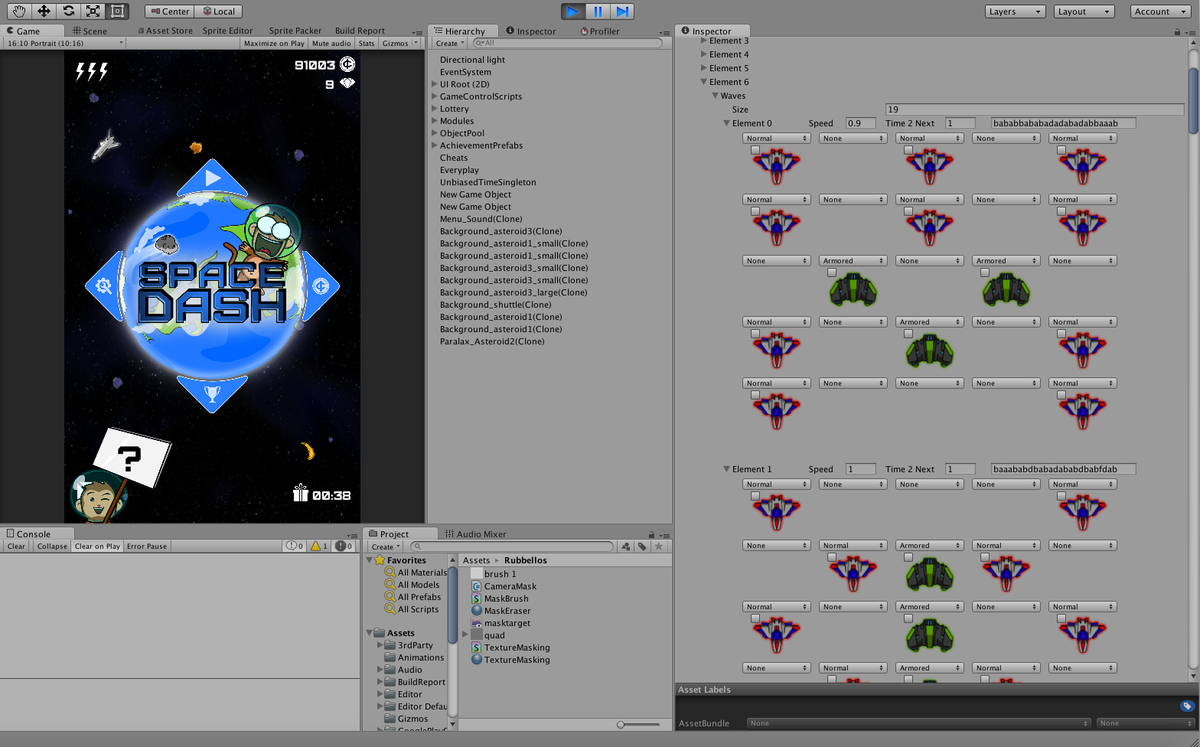The height and width of the screenshot is (747, 1200).
Task: Click the save search star icon
Action: [x=658, y=547]
